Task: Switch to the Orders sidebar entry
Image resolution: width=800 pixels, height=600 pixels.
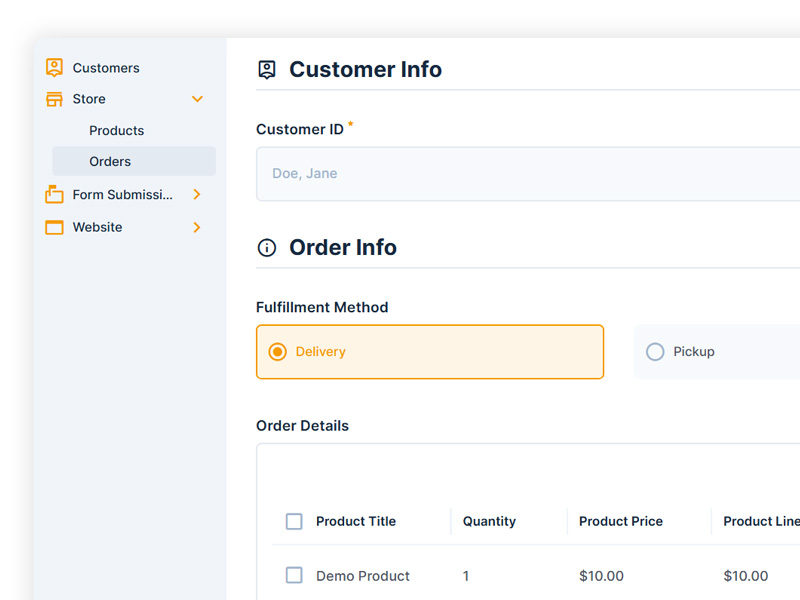Action: [x=109, y=161]
